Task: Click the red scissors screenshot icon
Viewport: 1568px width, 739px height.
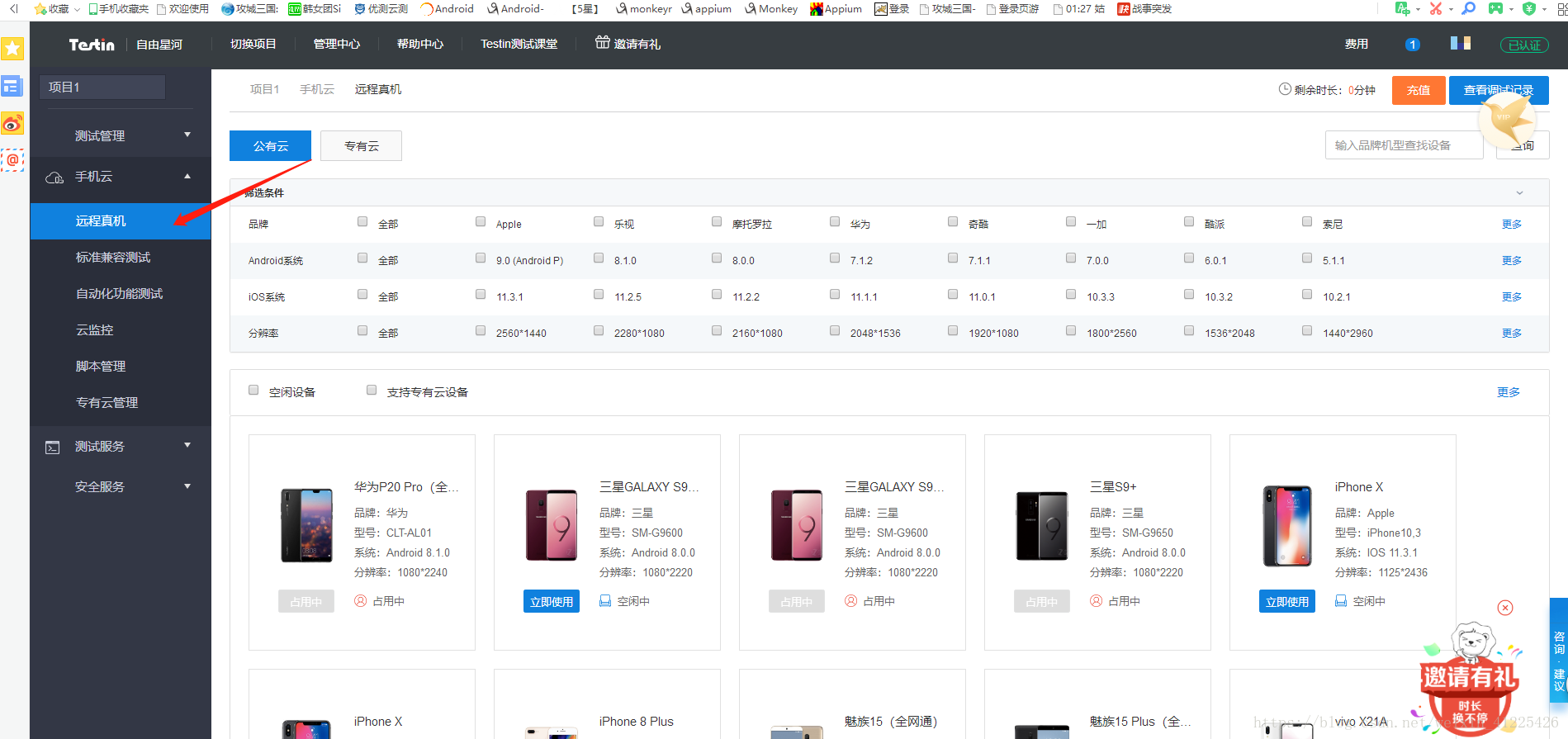Action: pos(1436,8)
